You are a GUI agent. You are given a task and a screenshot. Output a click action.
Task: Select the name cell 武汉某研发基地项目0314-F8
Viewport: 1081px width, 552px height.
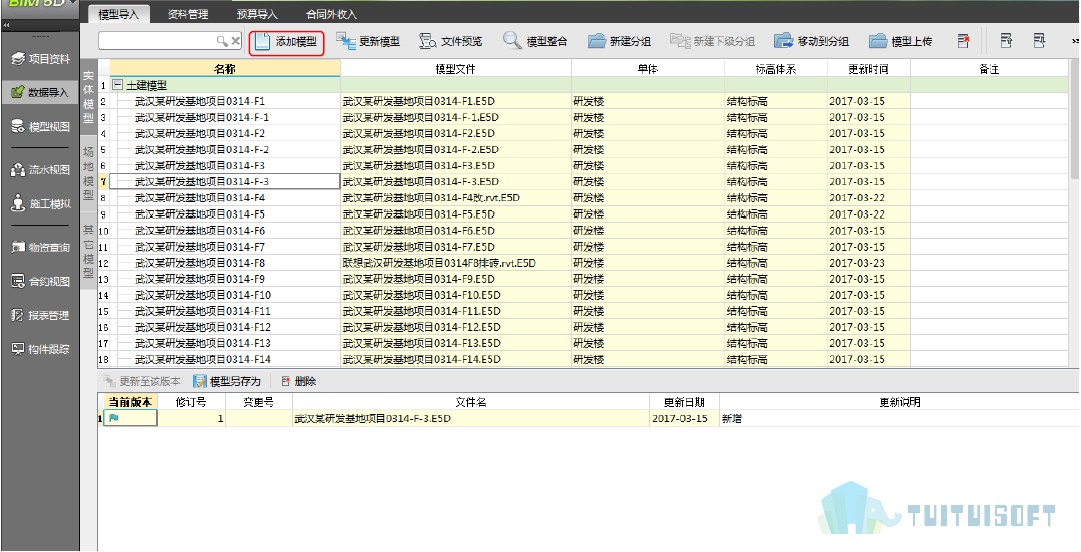[225, 263]
